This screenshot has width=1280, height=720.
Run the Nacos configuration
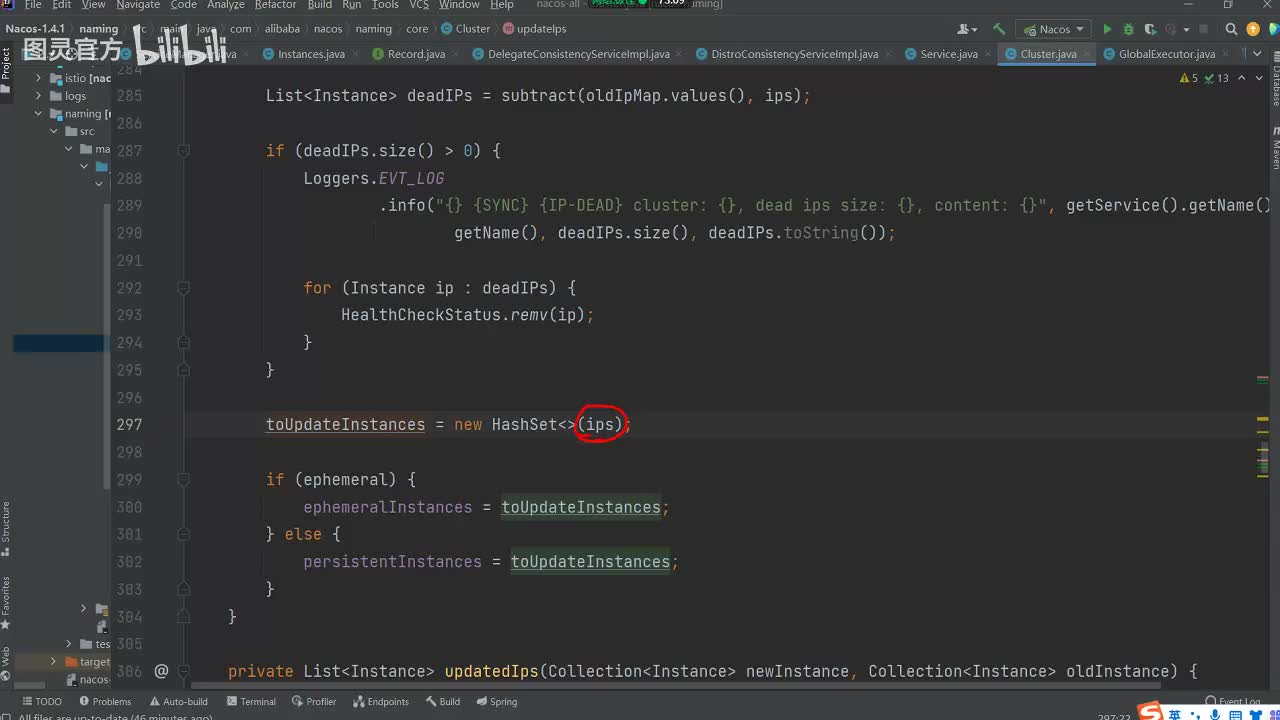(1107, 29)
